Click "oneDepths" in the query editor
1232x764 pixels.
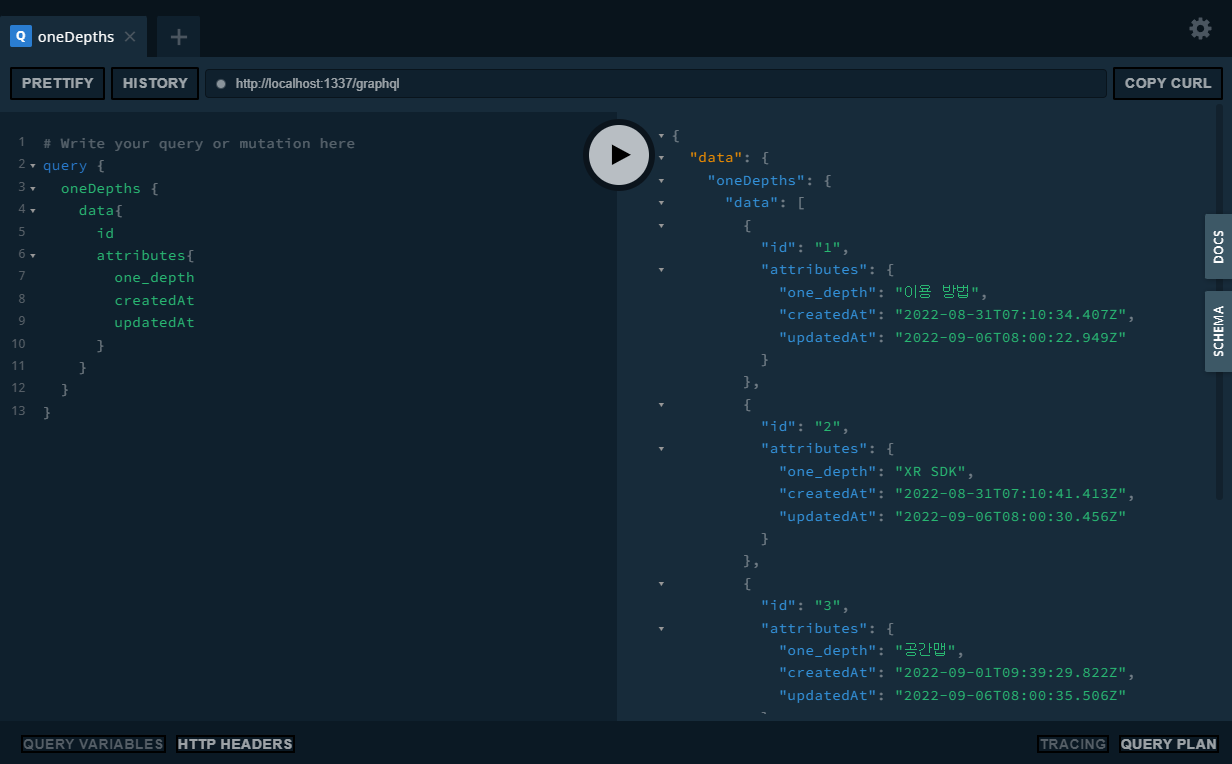tap(101, 188)
